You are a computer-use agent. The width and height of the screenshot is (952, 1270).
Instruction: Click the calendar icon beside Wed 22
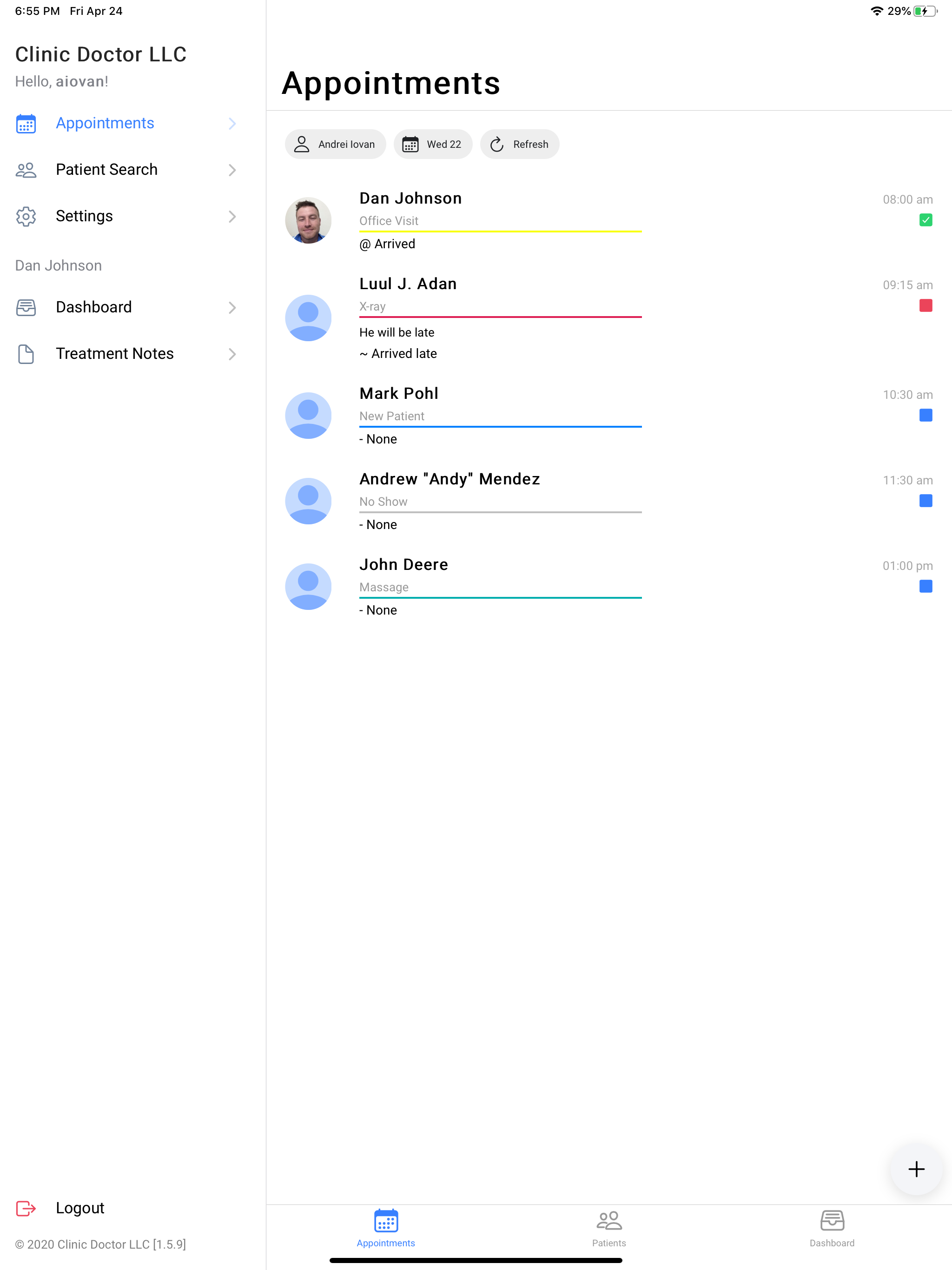coord(410,144)
